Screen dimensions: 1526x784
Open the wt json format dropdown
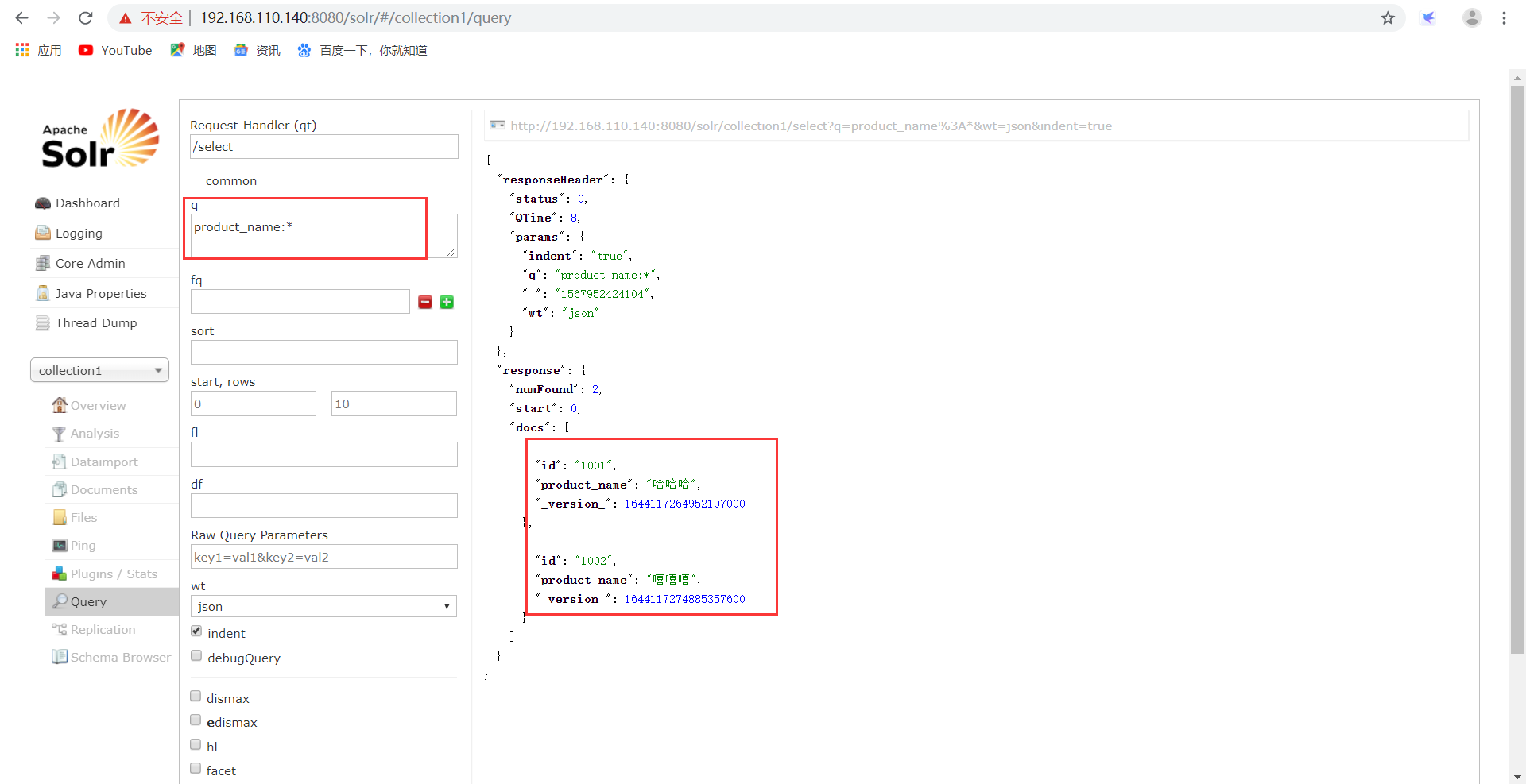(323, 606)
